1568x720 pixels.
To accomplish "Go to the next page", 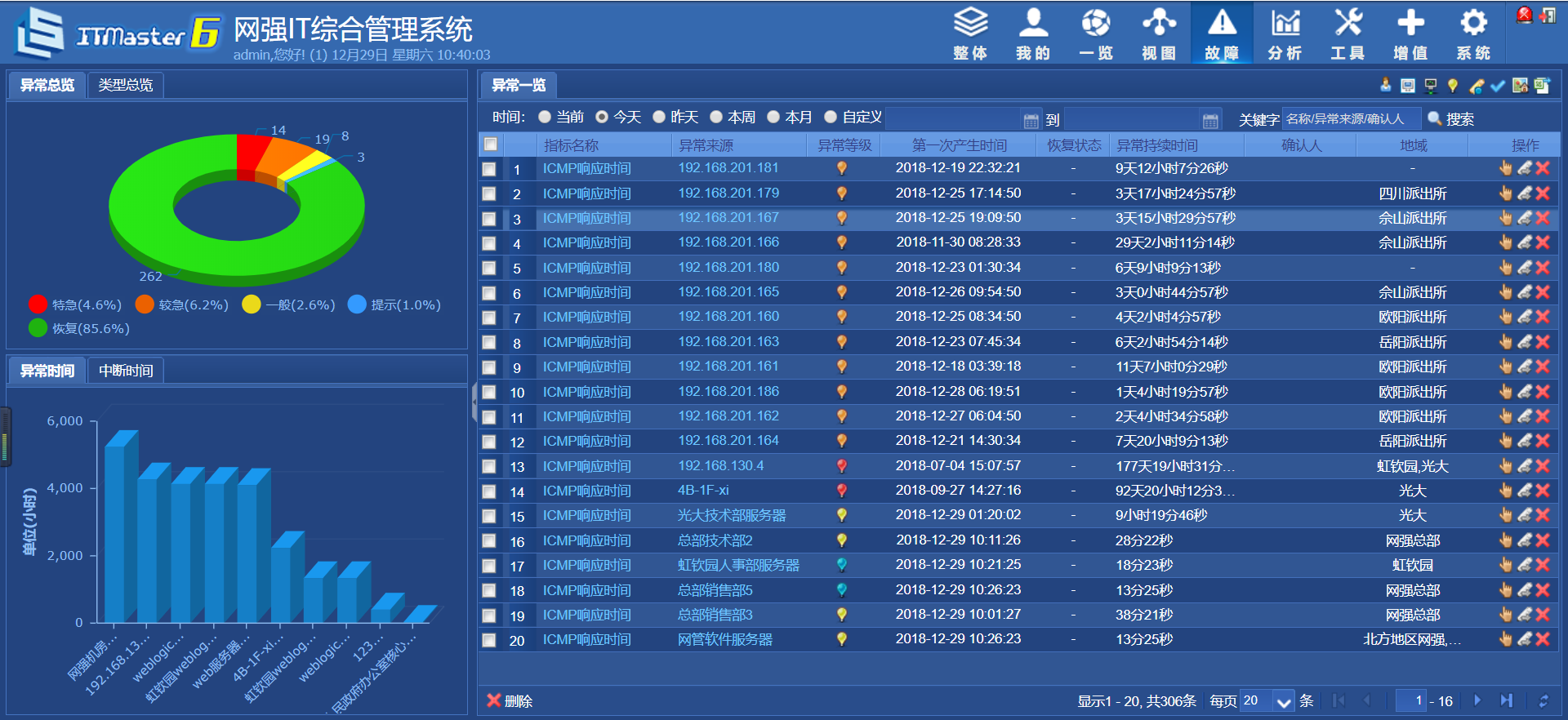I will click(1477, 700).
